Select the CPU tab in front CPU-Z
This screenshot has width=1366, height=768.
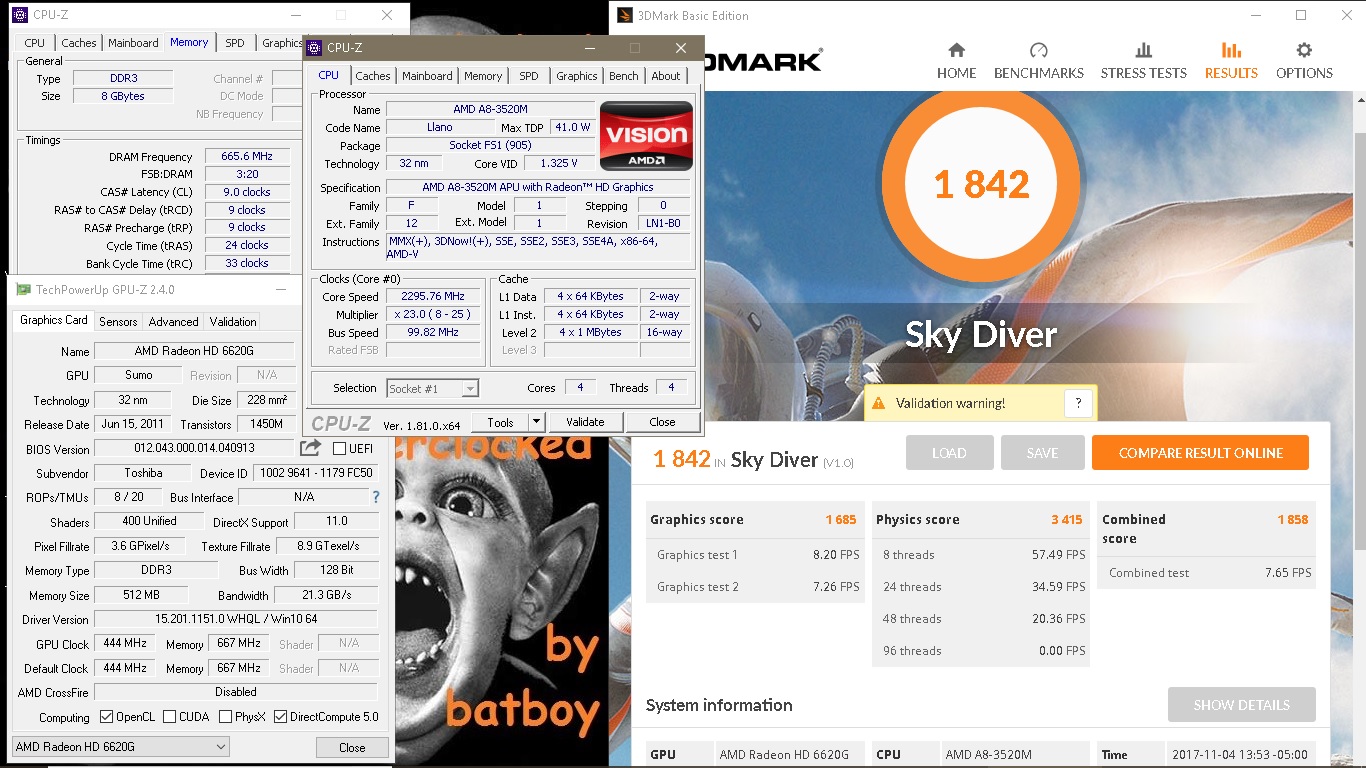coord(329,75)
